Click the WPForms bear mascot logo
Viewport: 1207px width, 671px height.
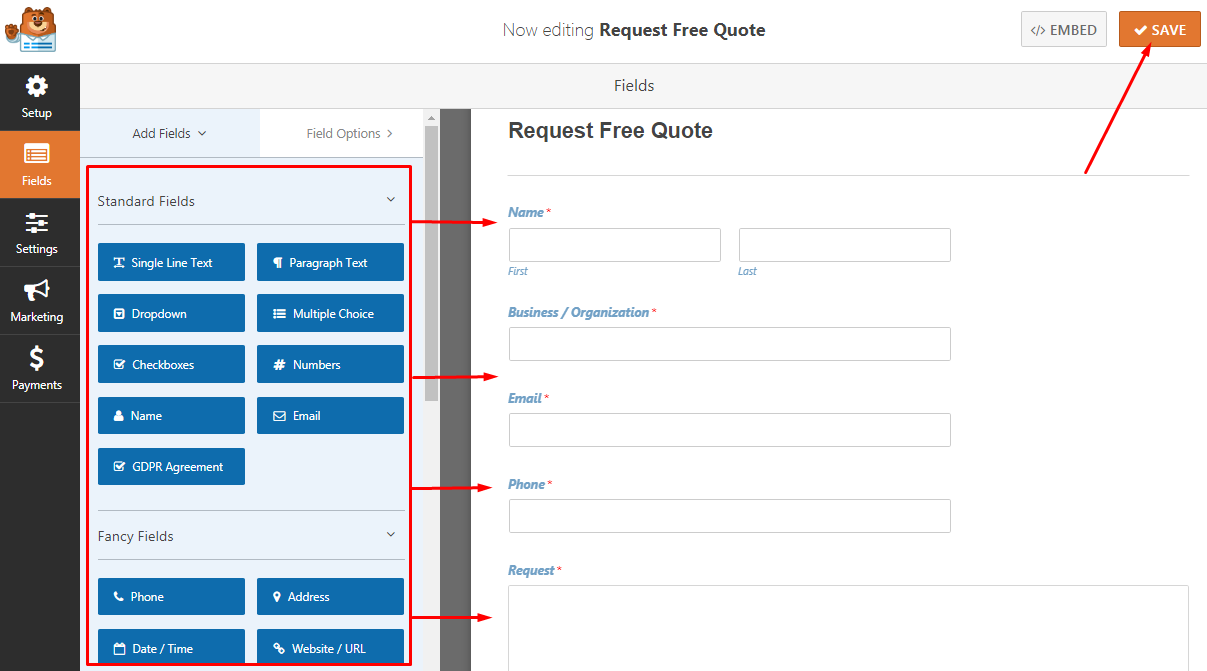tap(31, 30)
